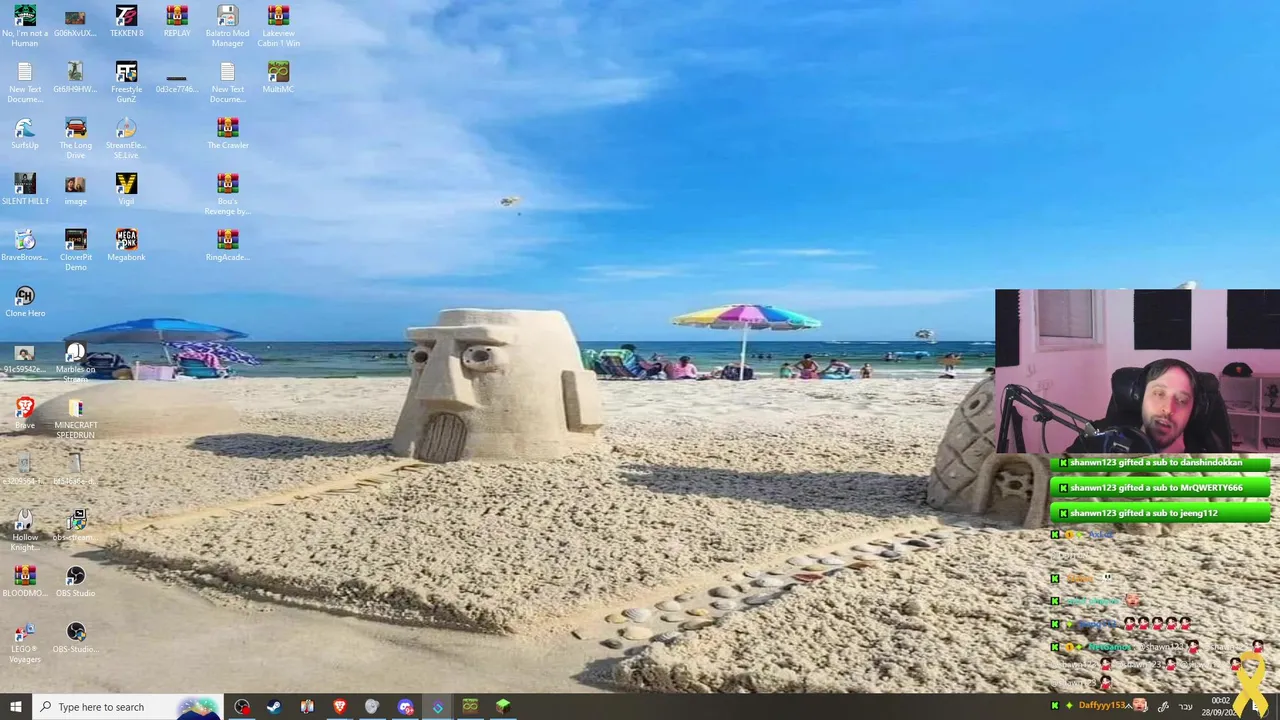Open the SILENT HILL f shortcut

(25, 189)
